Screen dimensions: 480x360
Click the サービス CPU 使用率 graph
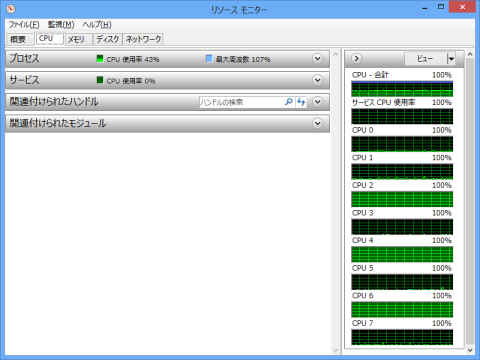[x=402, y=116]
